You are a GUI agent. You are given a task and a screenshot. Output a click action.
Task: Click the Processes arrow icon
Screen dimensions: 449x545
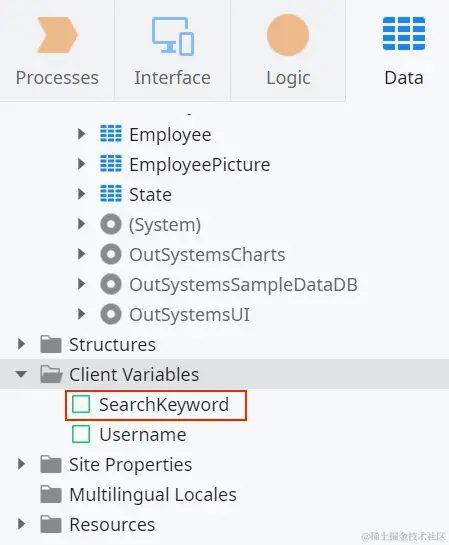tap(57, 35)
